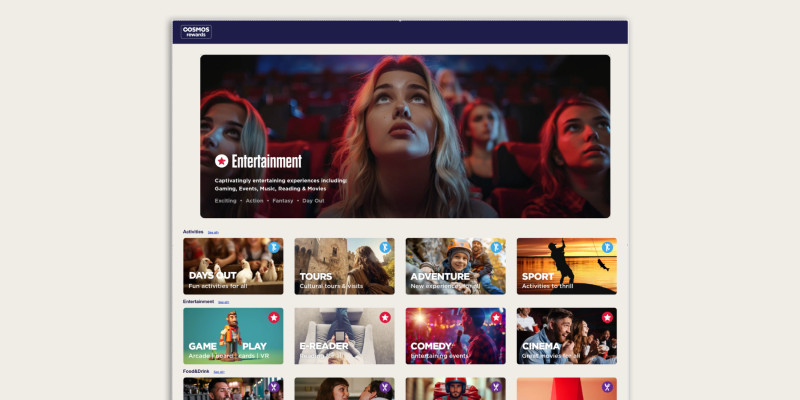Click the red star badge on Comedy card

[x=496, y=317]
